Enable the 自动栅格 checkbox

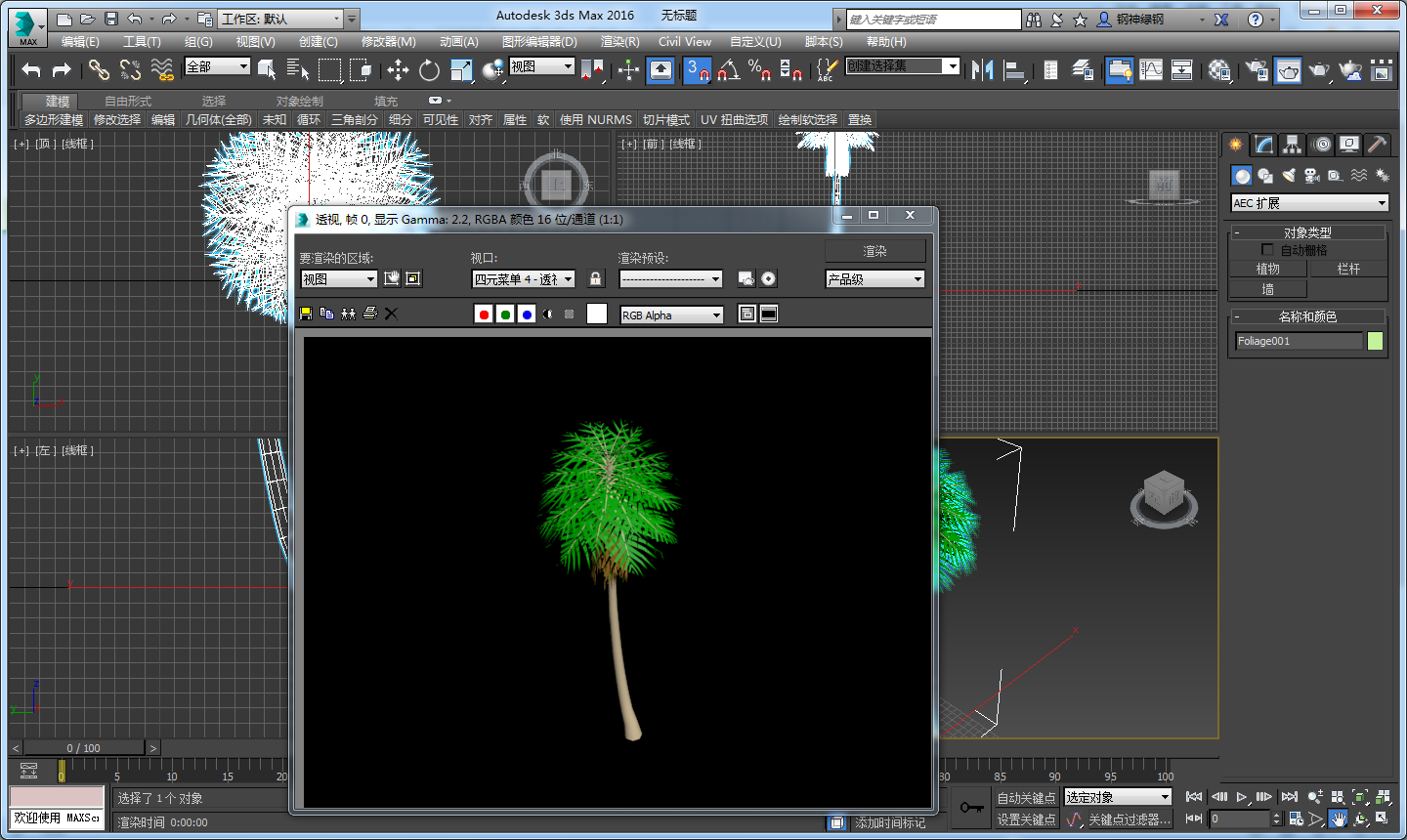(x=1267, y=250)
